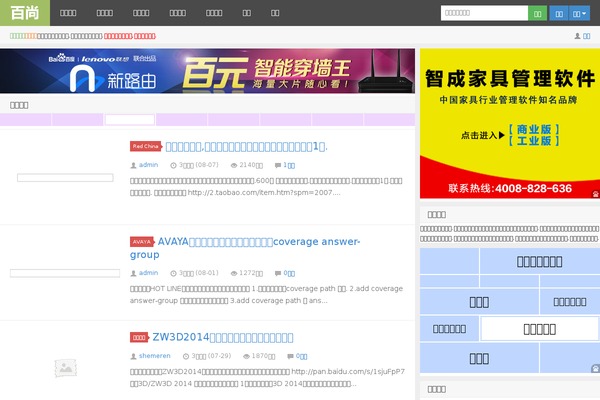Click the user login icon at top right

(577, 36)
